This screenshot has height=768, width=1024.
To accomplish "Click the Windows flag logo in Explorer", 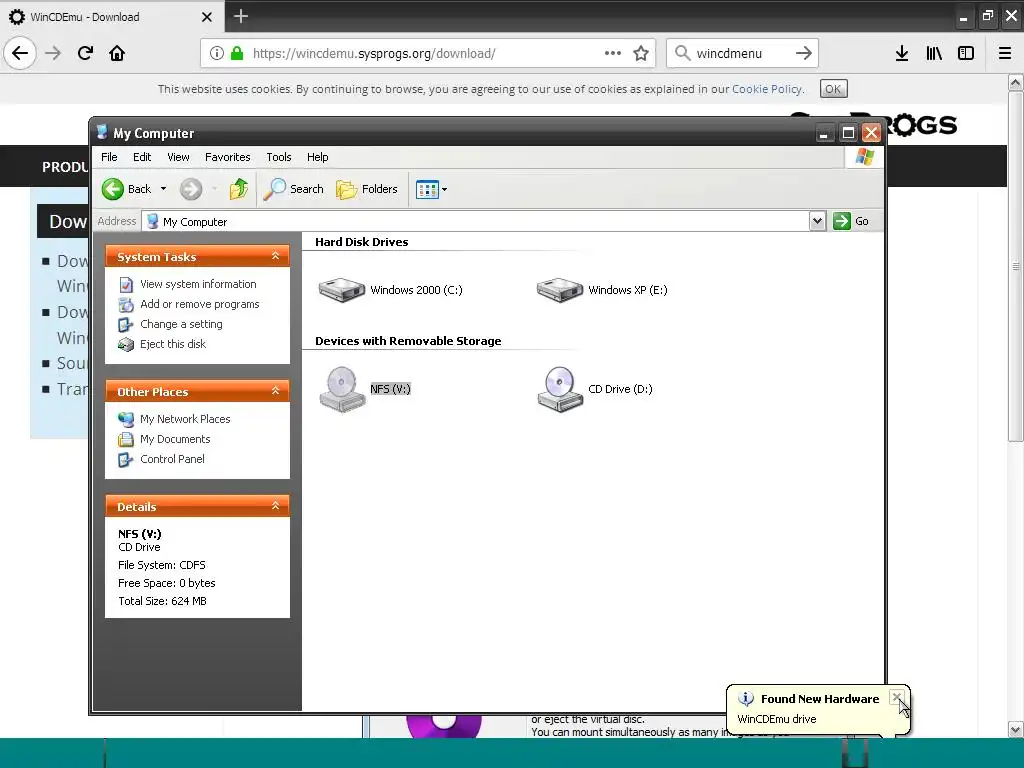I will click(x=865, y=157).
